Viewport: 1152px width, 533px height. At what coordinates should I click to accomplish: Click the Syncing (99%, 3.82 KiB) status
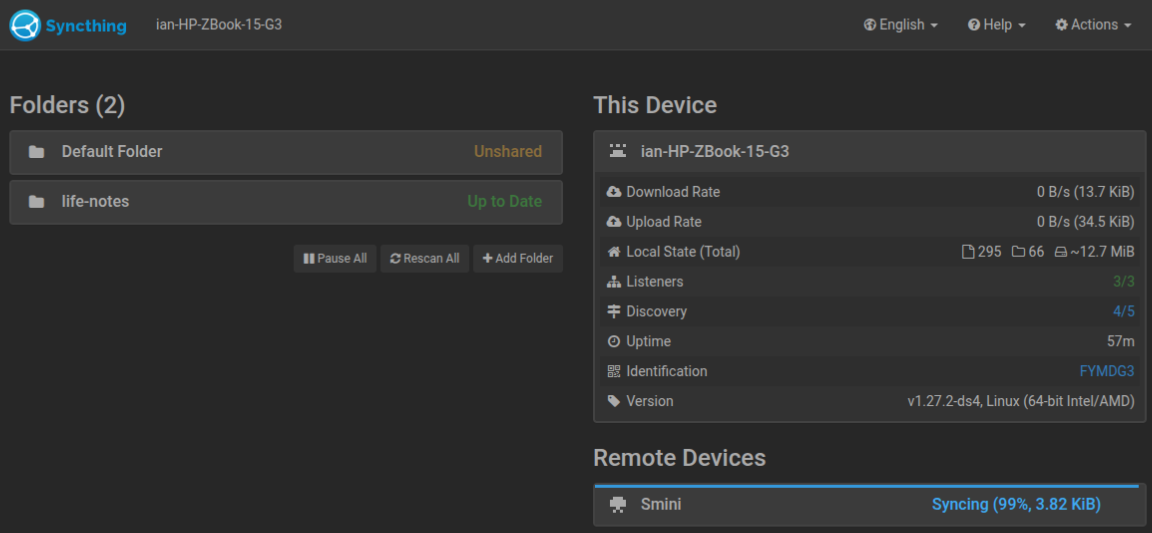pyautogui.click(x=1016, y=504)
